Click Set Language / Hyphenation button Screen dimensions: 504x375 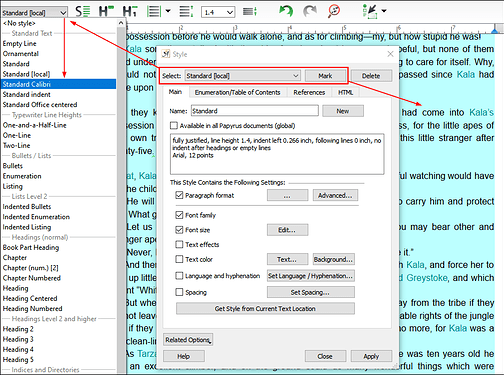coord(310,276)
